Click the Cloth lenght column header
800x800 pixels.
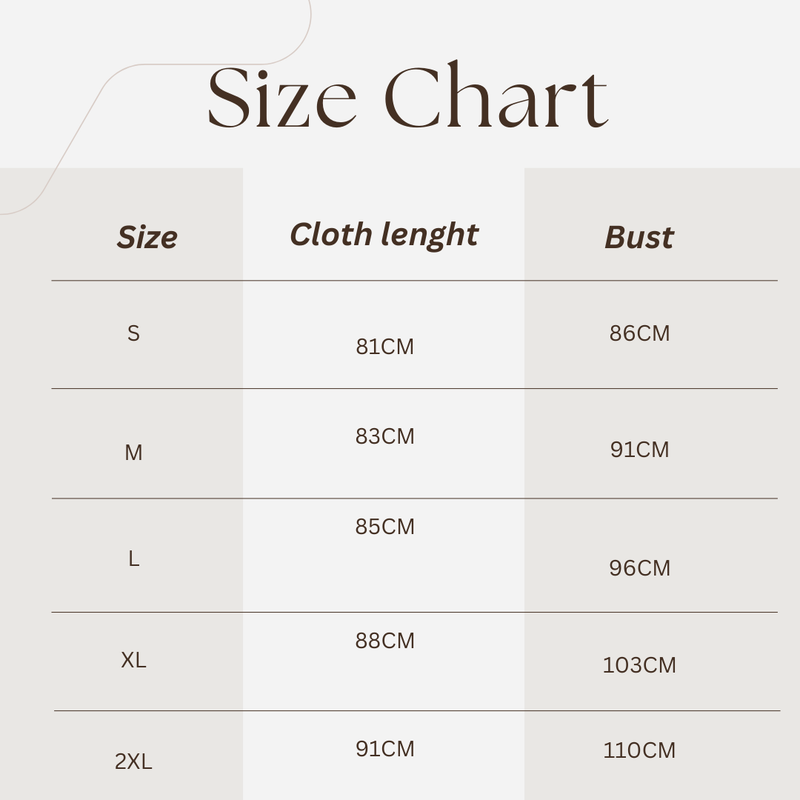point(384,234)
